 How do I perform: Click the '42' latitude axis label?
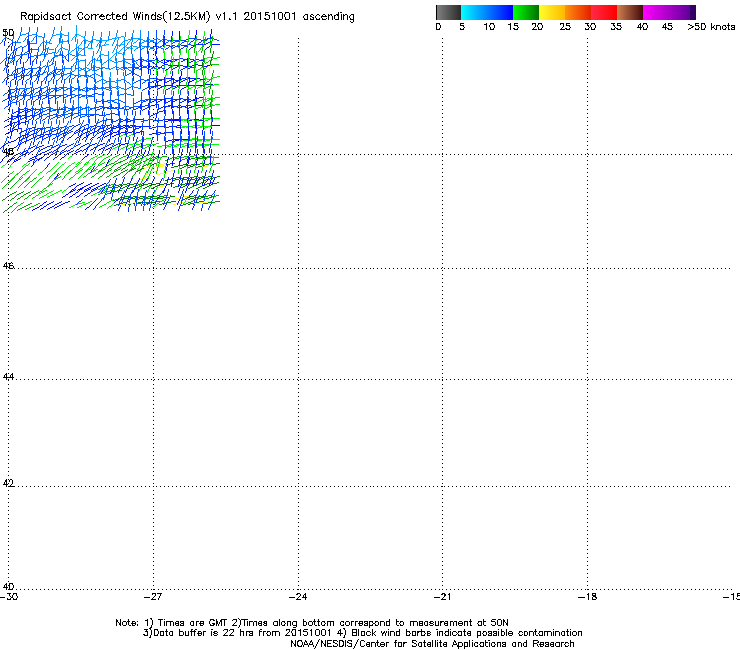click(8, 483)
